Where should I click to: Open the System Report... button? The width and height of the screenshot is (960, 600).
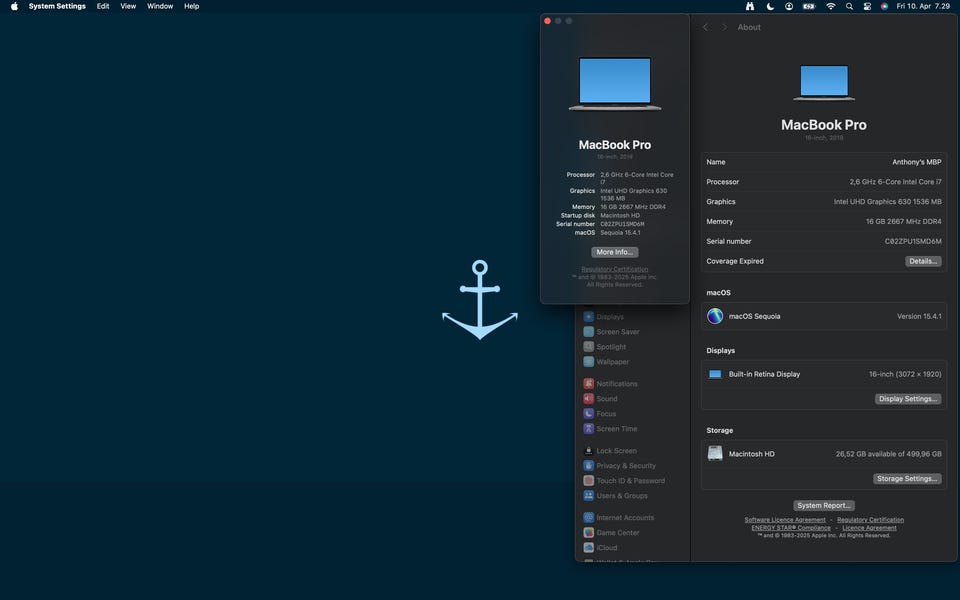click(824, 506)
